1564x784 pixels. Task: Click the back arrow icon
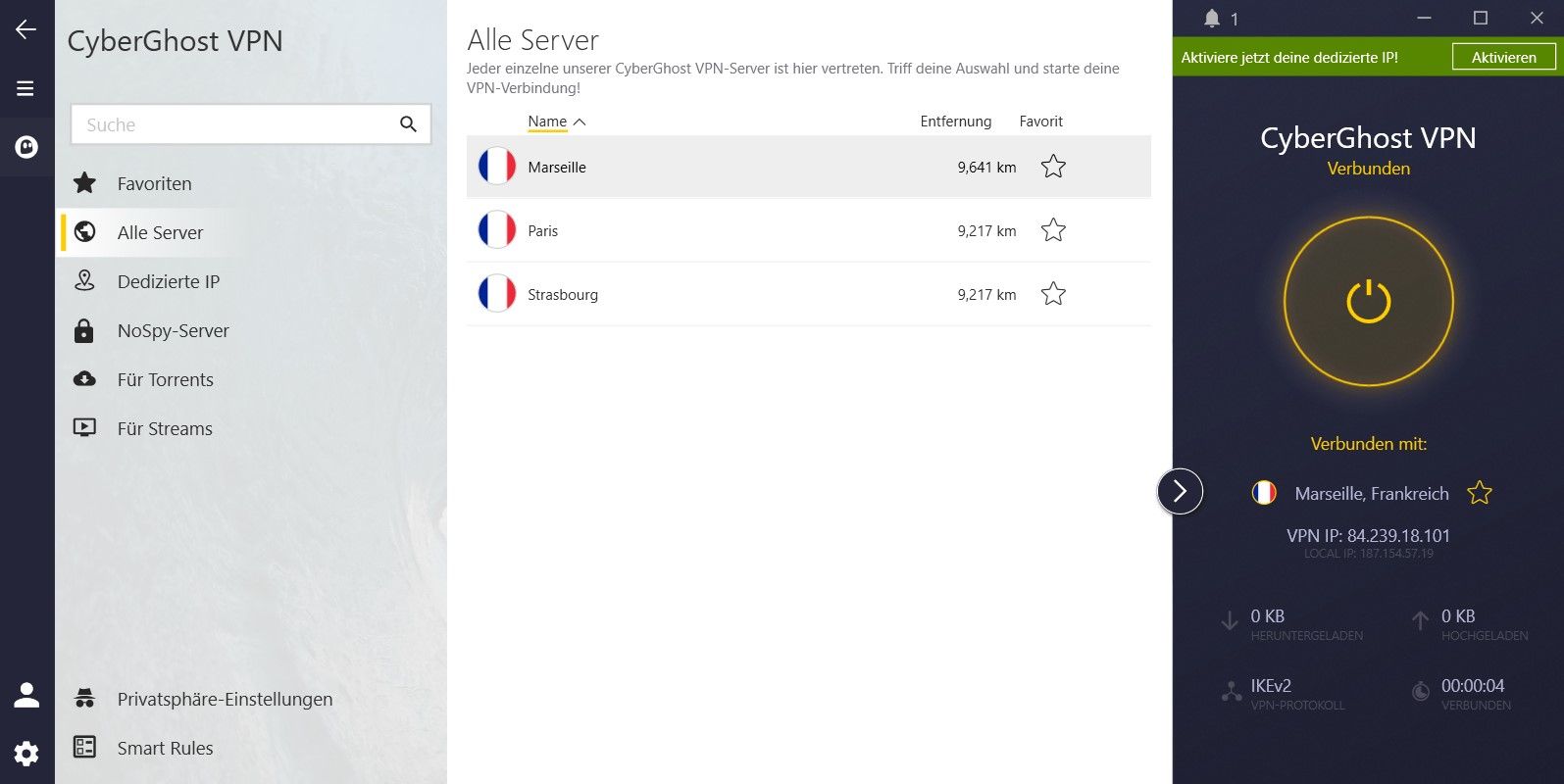(25, 29)
